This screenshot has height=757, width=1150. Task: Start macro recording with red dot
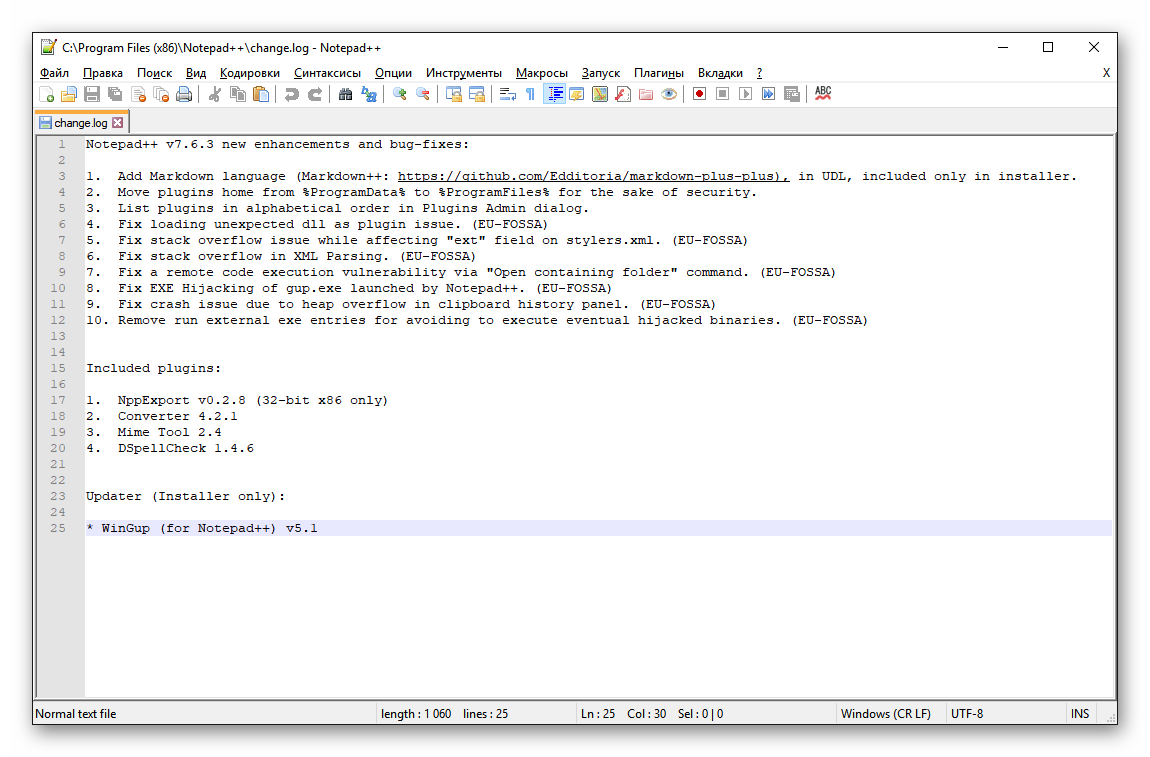pyautogui.click(x=700, y=94)
